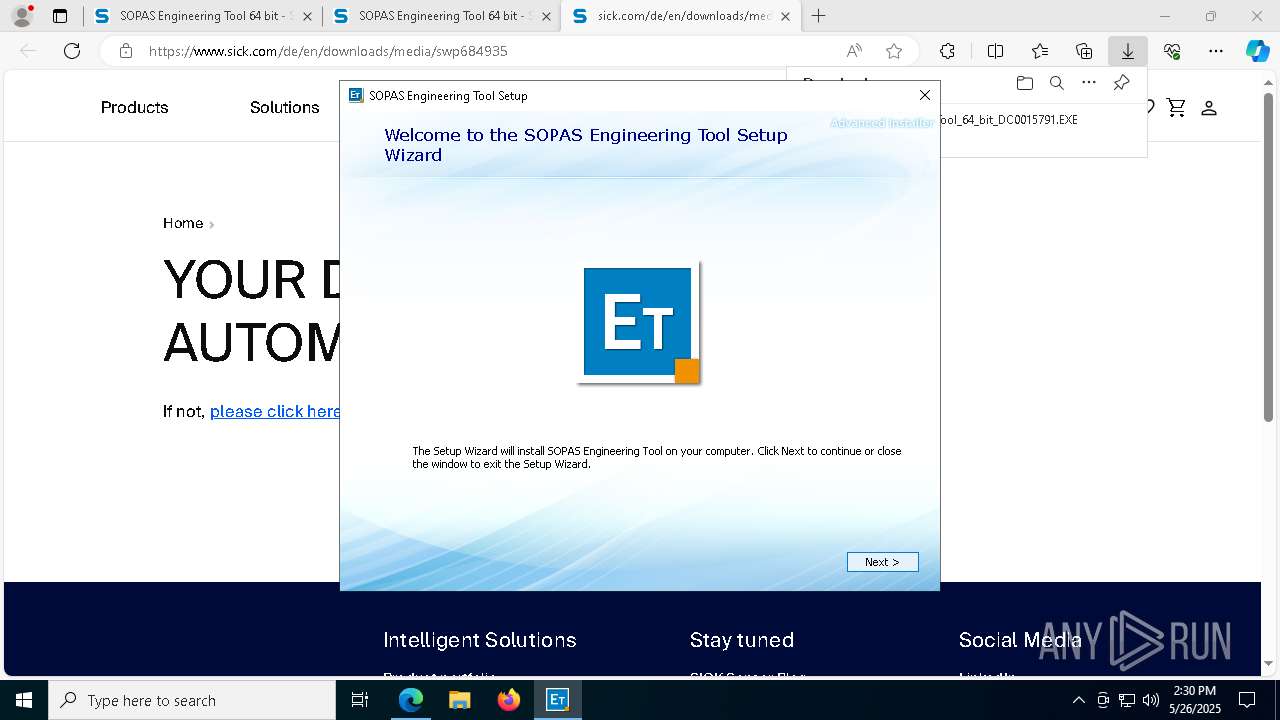Reload the current page
This screenshot has height=720, width=1280.
(x=72, y=51)
